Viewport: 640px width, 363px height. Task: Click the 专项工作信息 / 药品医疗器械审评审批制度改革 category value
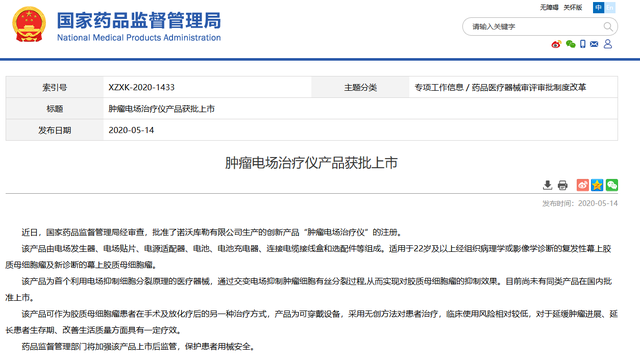pyautogui.click(x=500, y=87)
